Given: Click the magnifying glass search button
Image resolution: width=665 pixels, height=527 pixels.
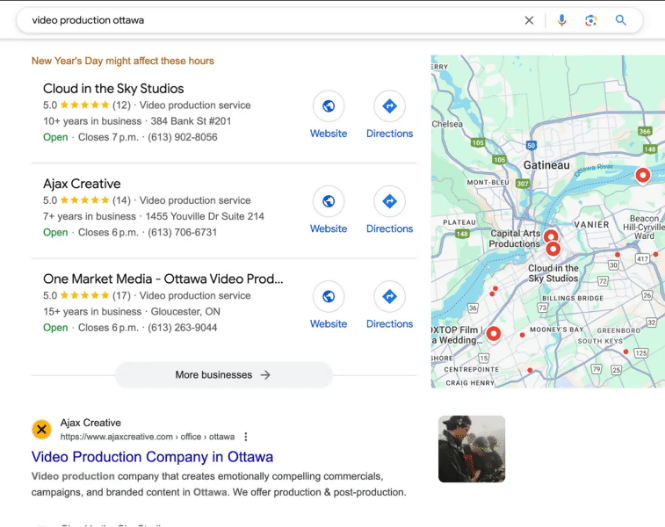Looking at the screenshot, I should pyautogui.click(x=621, y=20).
